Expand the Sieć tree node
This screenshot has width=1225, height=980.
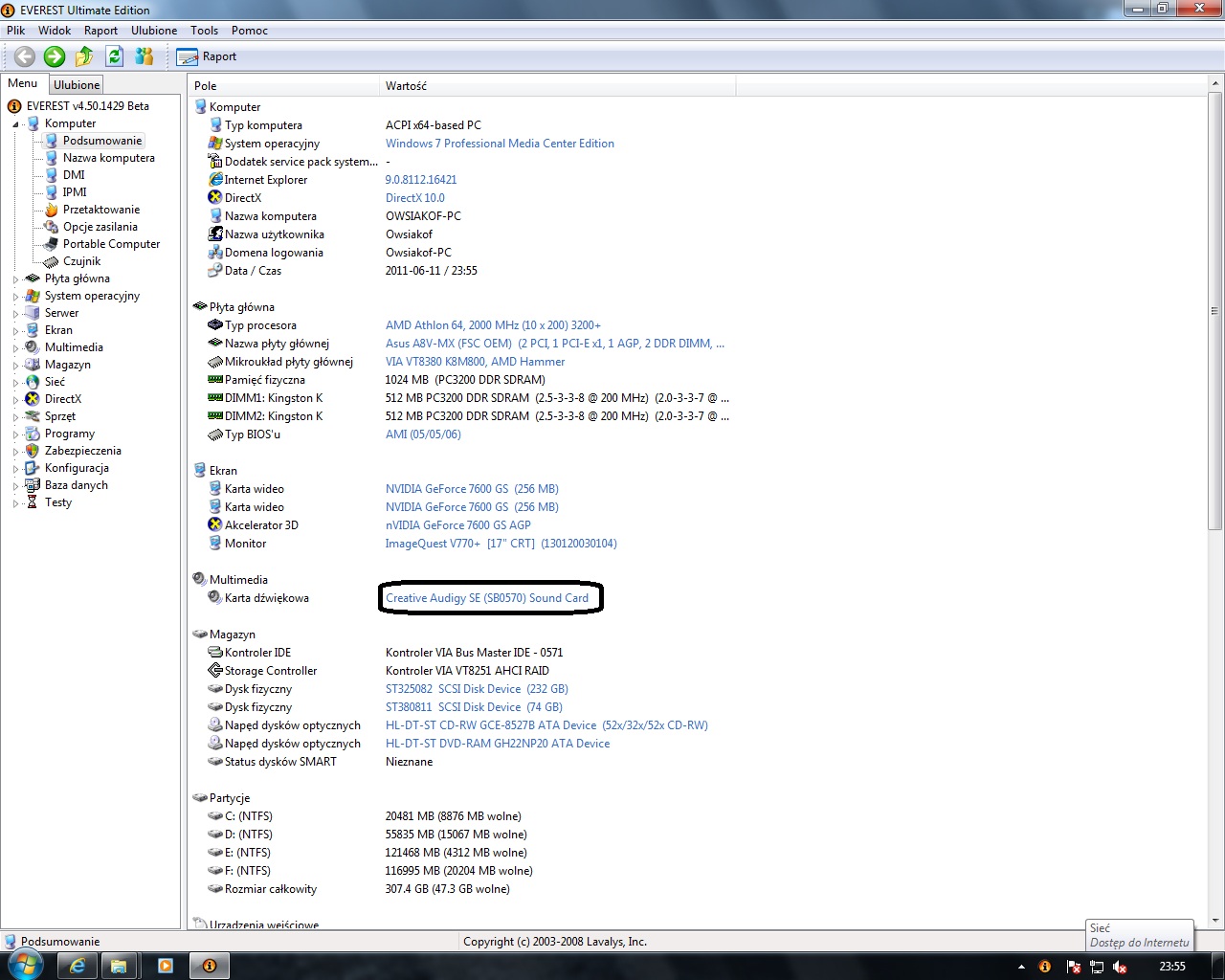15,383
